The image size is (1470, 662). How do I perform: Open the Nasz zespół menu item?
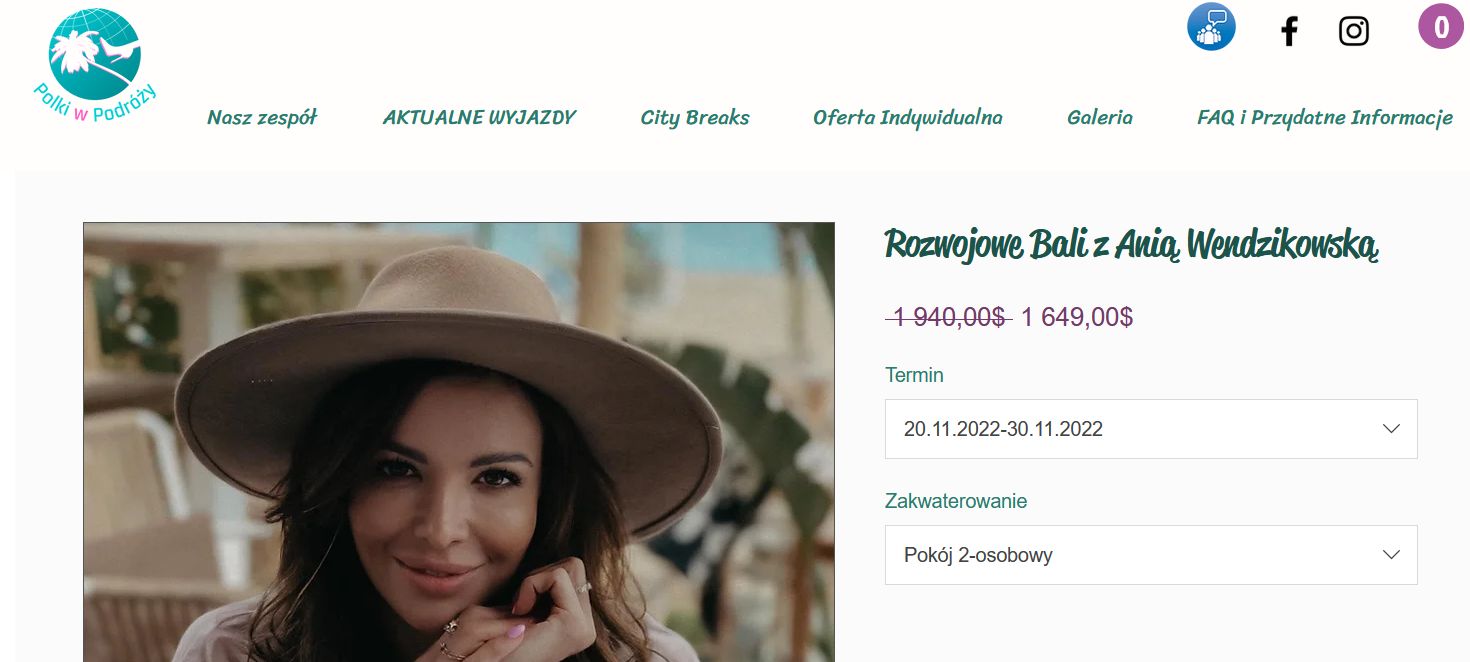point(262,117)
